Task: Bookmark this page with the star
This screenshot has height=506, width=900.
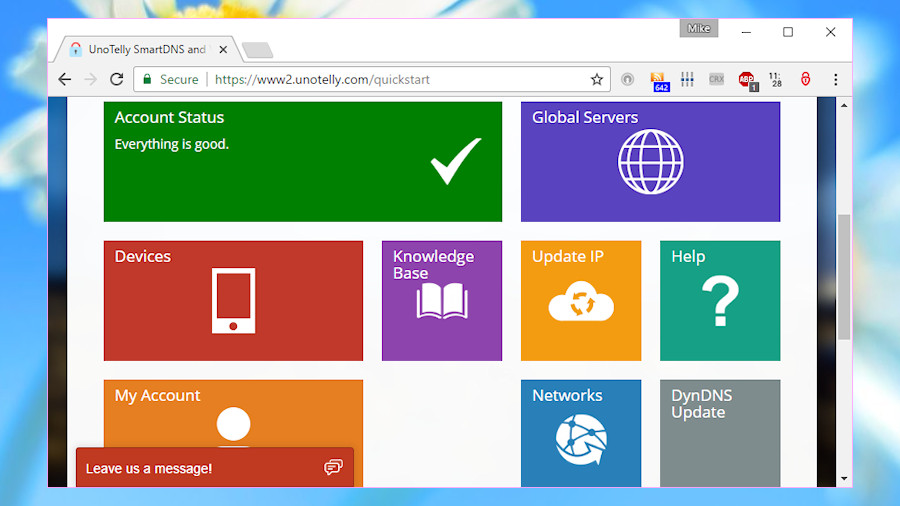Action: [x=597, y=80]
